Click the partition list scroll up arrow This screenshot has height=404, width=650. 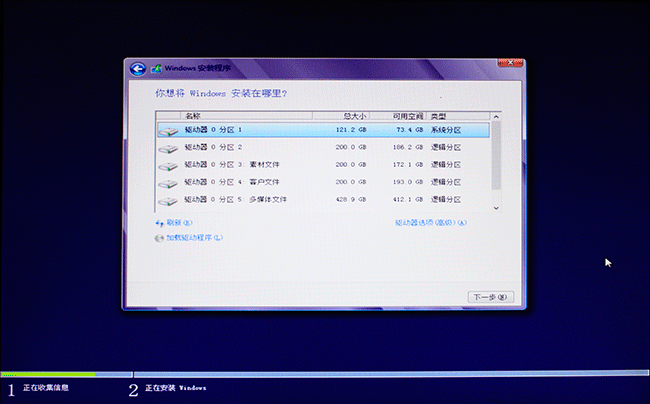pos(496,117)
